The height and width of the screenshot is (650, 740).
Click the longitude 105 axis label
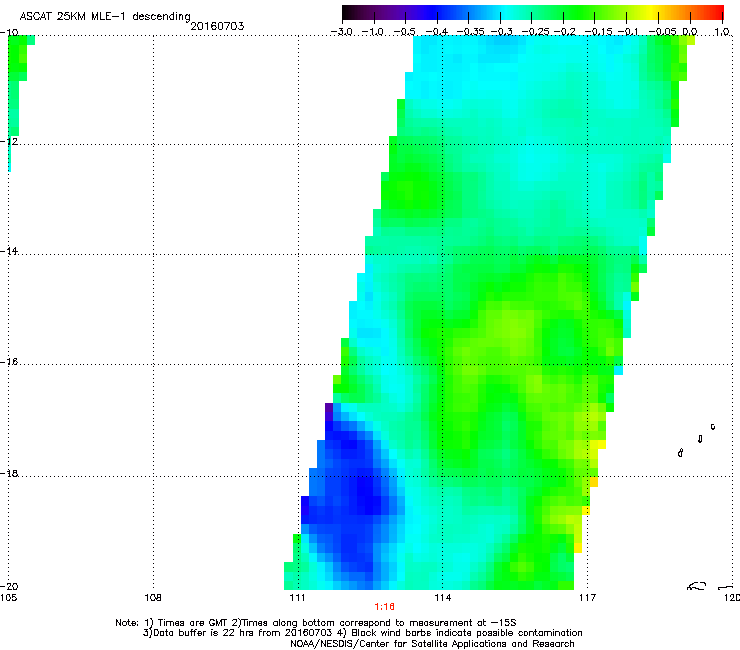[8, 598]
